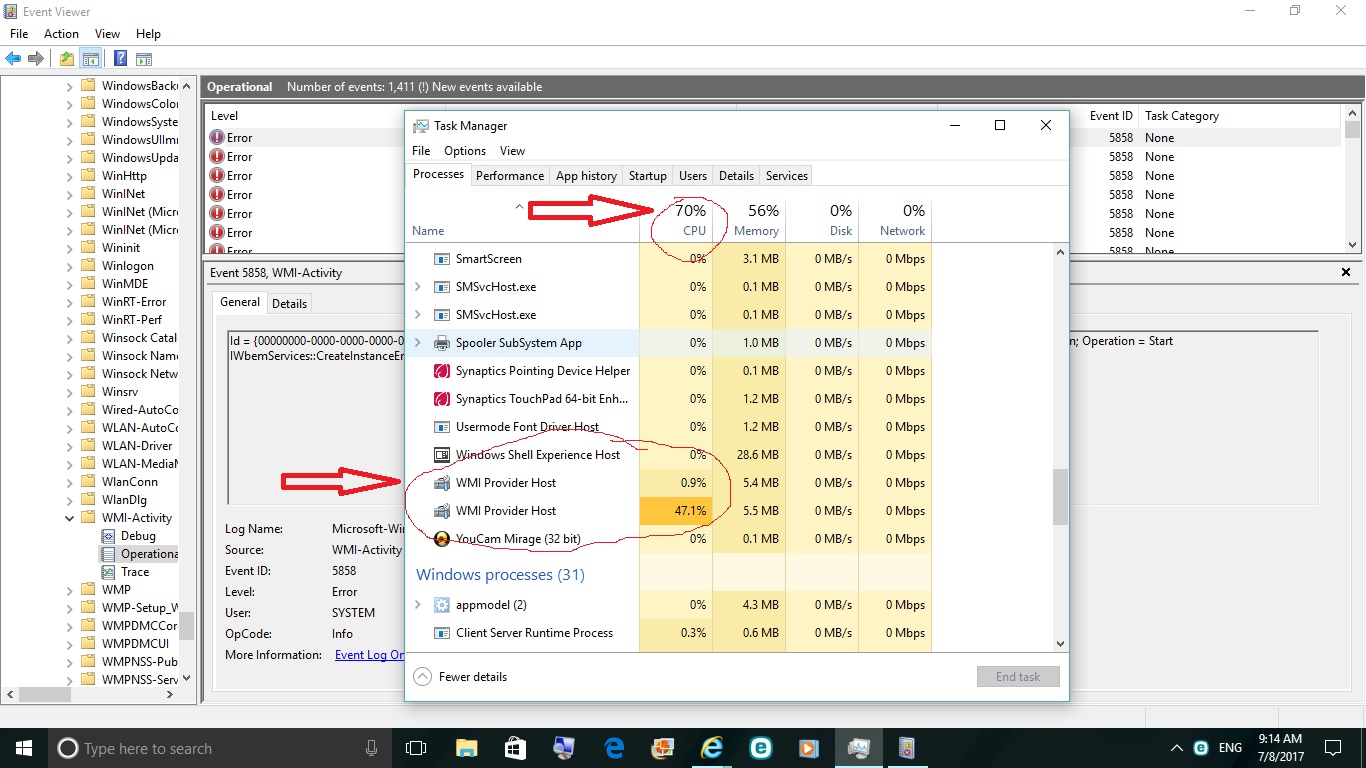
Task: Switch to the Details tab in Task Manager
Action: pyautogui.click(x=736, y=176)
